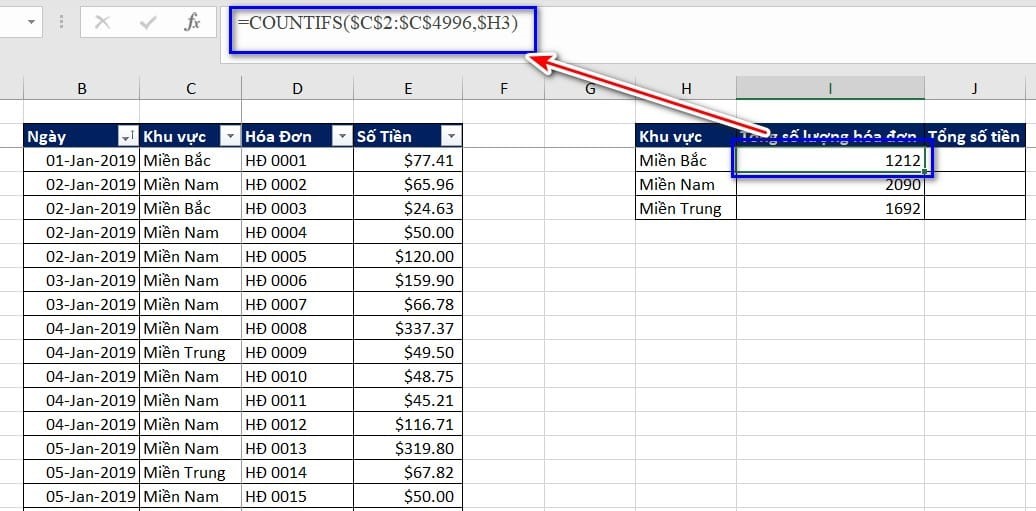Viewport: 1036px width, 511px height.
Task: Click the Cancel X icon in formula bar
Action: [102, 22]
